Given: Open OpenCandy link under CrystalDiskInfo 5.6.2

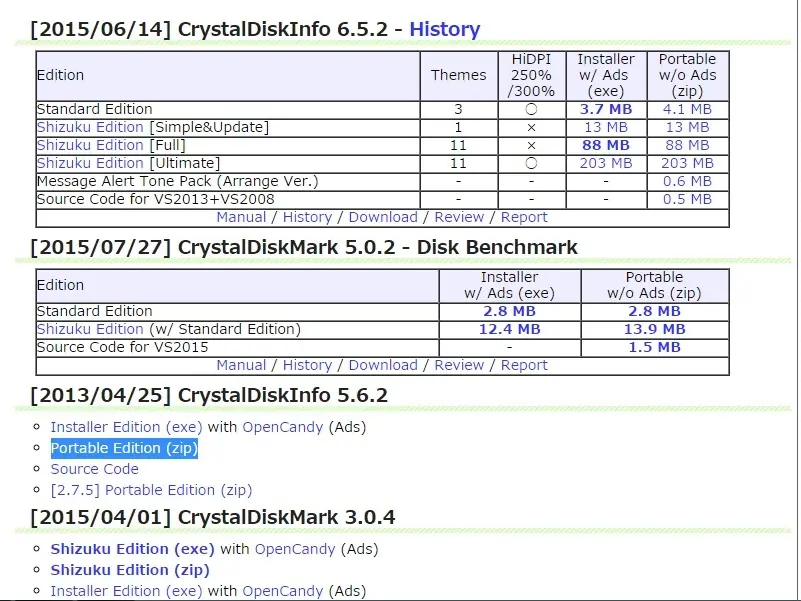Looking at the screenshot, I should point(282,427).
